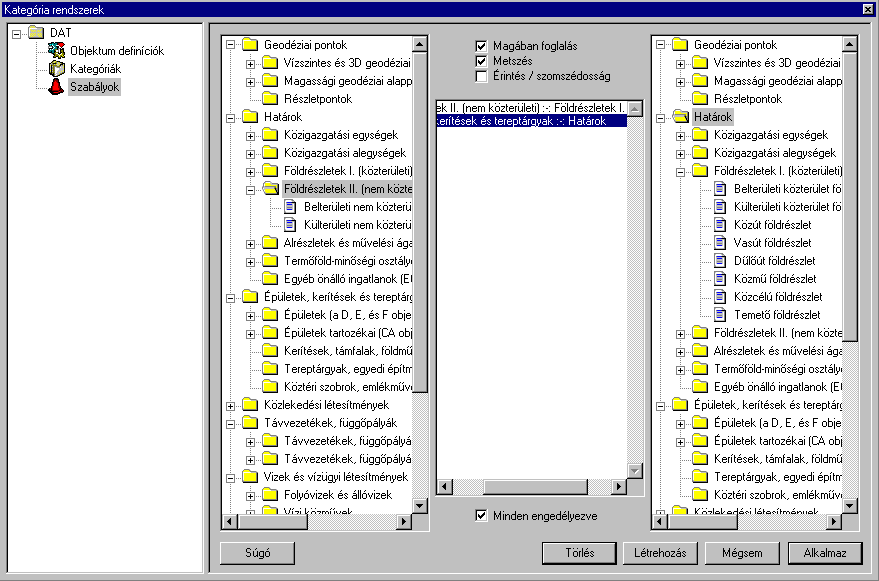
Task: Select the first rule entry Földrészletek I.
Action: tap(530, 107)
